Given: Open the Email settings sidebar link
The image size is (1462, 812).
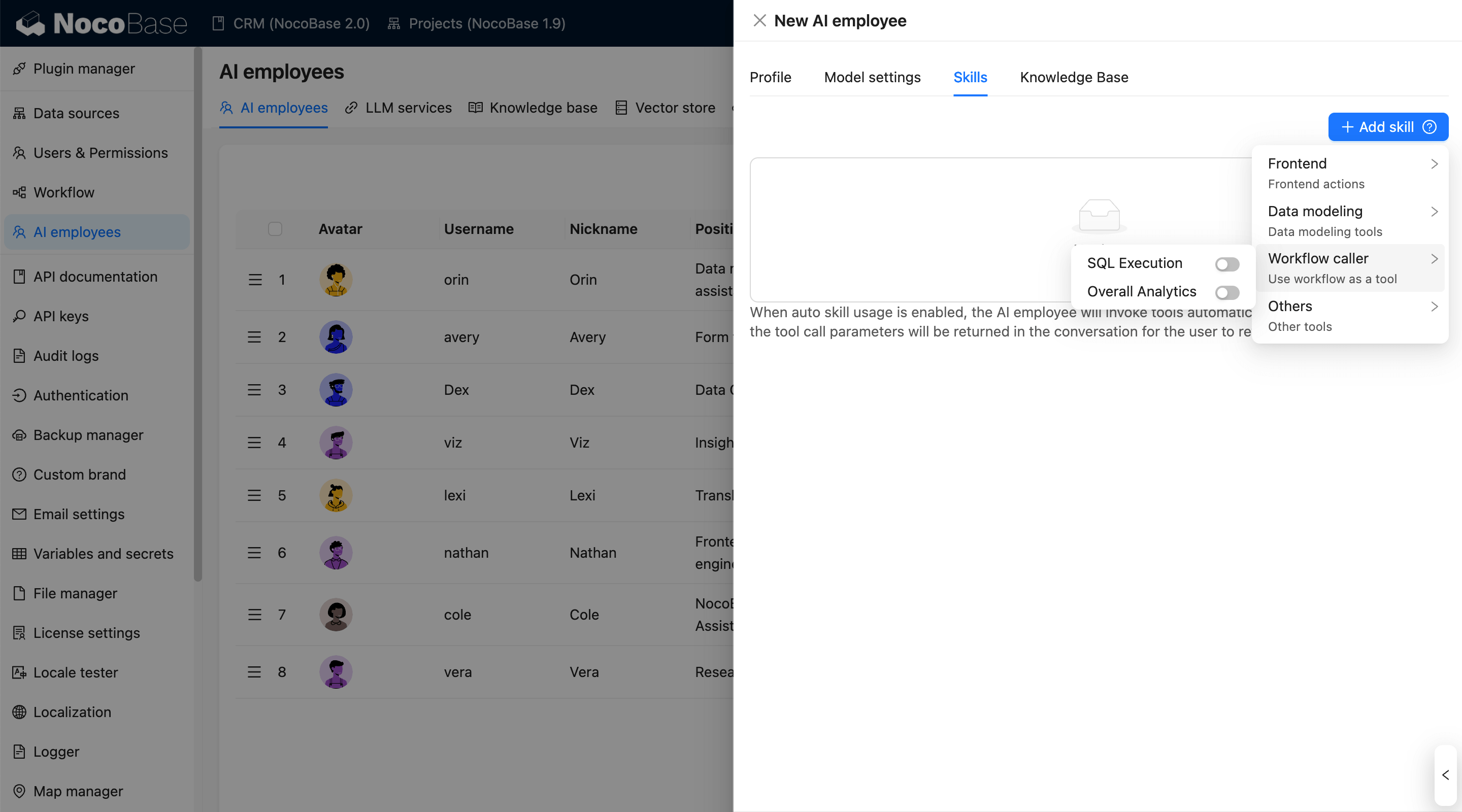Looking at the screenshot, I should click(78, 514).
